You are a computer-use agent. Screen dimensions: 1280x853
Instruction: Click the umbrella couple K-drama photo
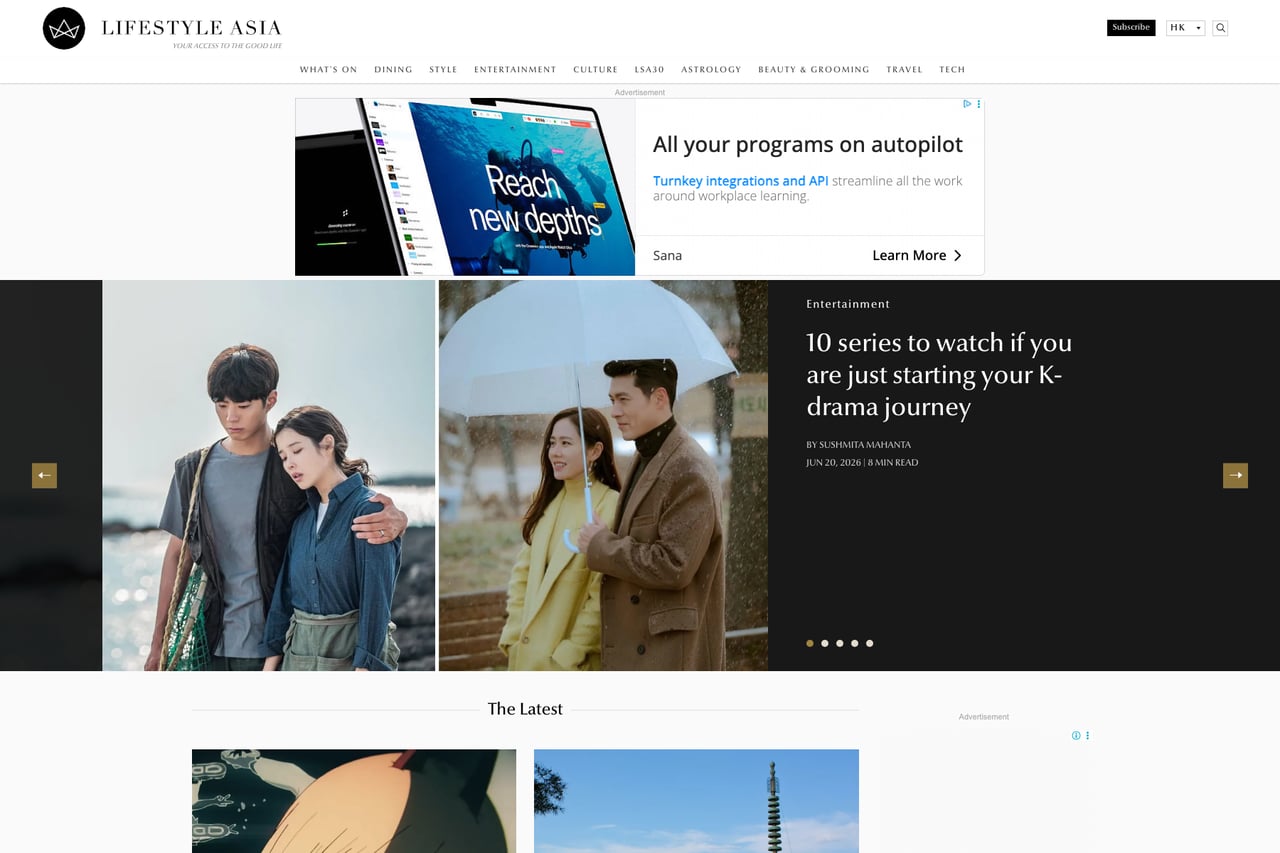[603, 475]
